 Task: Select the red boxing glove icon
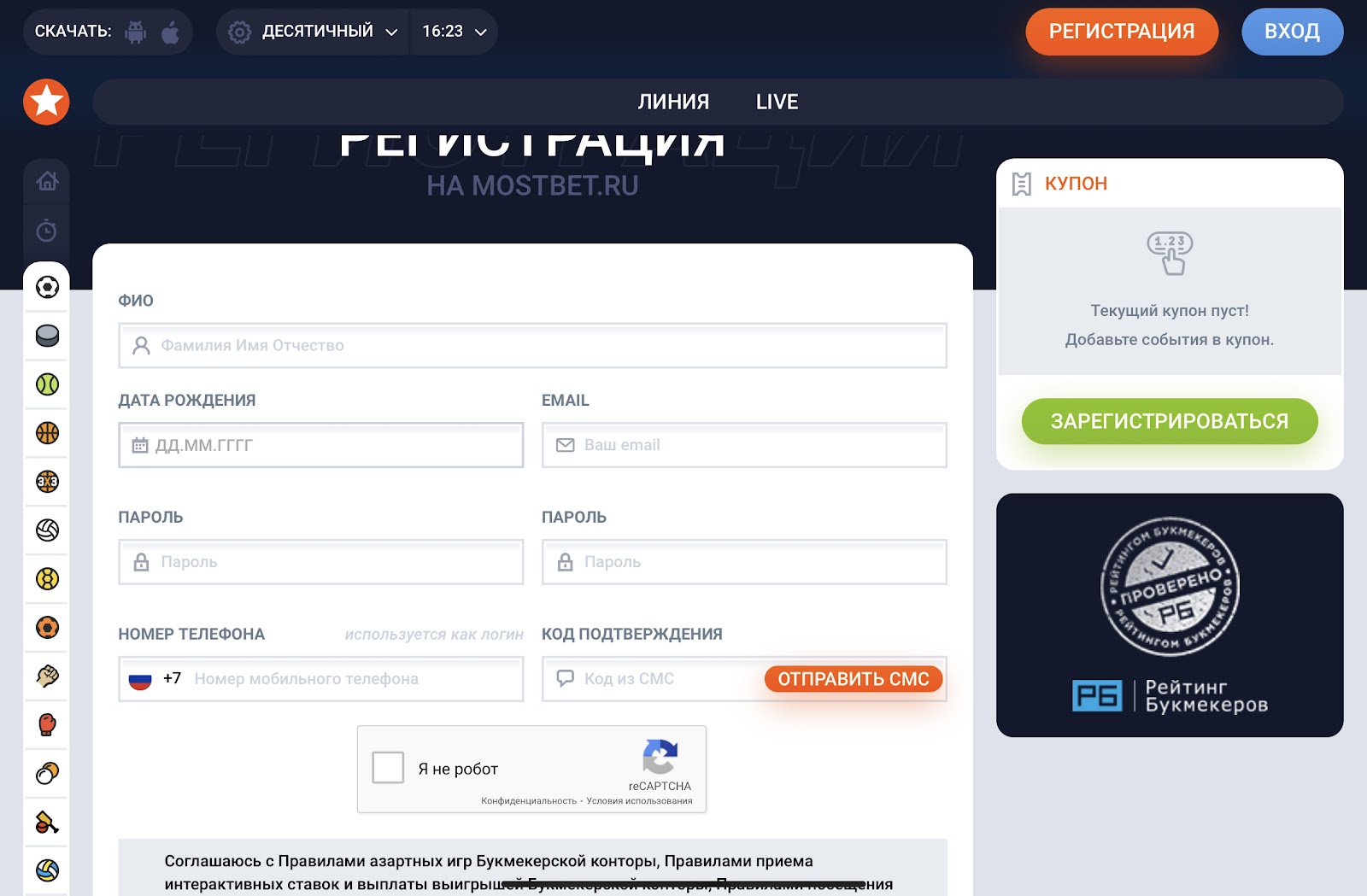pos(47,725)
